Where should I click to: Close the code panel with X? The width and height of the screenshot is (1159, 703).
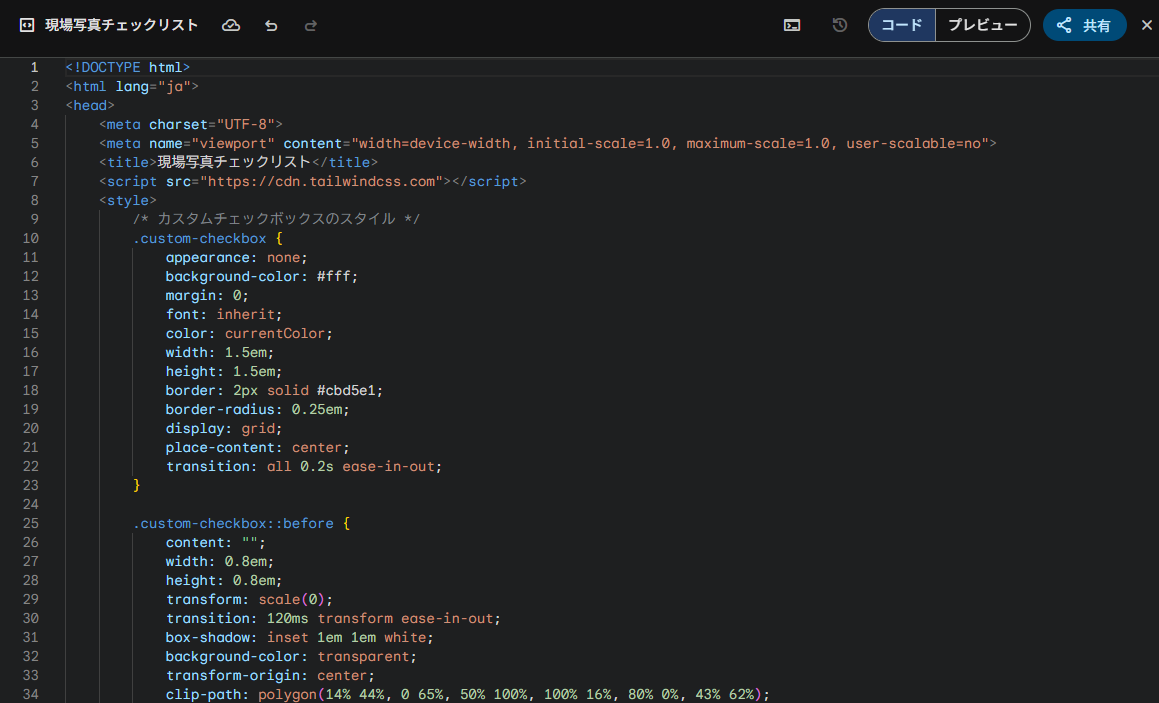[1146, 25]
